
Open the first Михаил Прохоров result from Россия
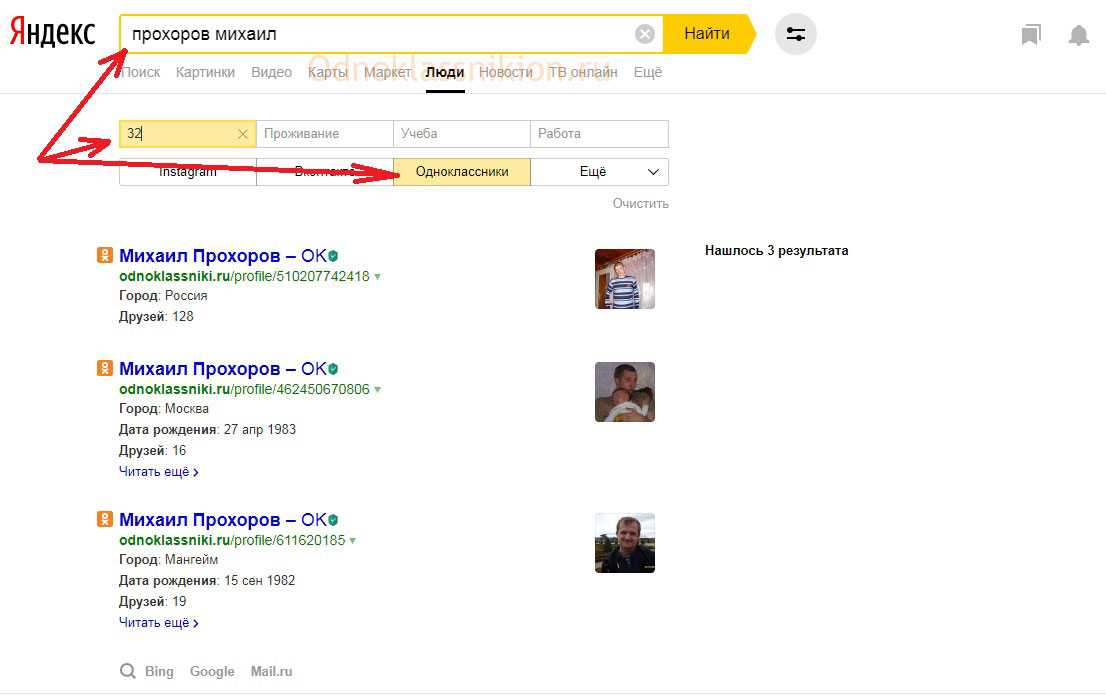(223, 255)
